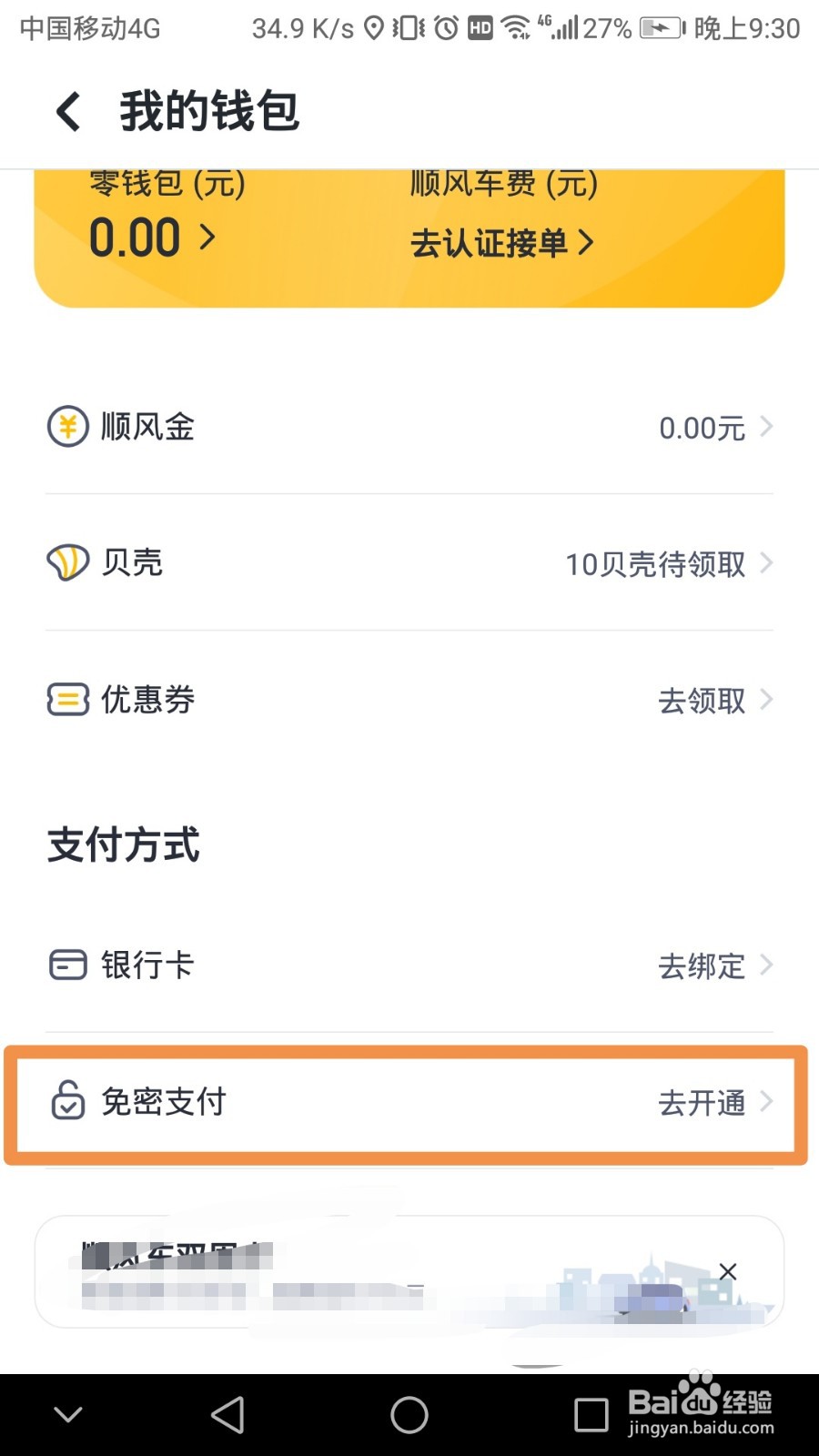Tap 去绑定 to bind a bank card

tap(715, 965)
